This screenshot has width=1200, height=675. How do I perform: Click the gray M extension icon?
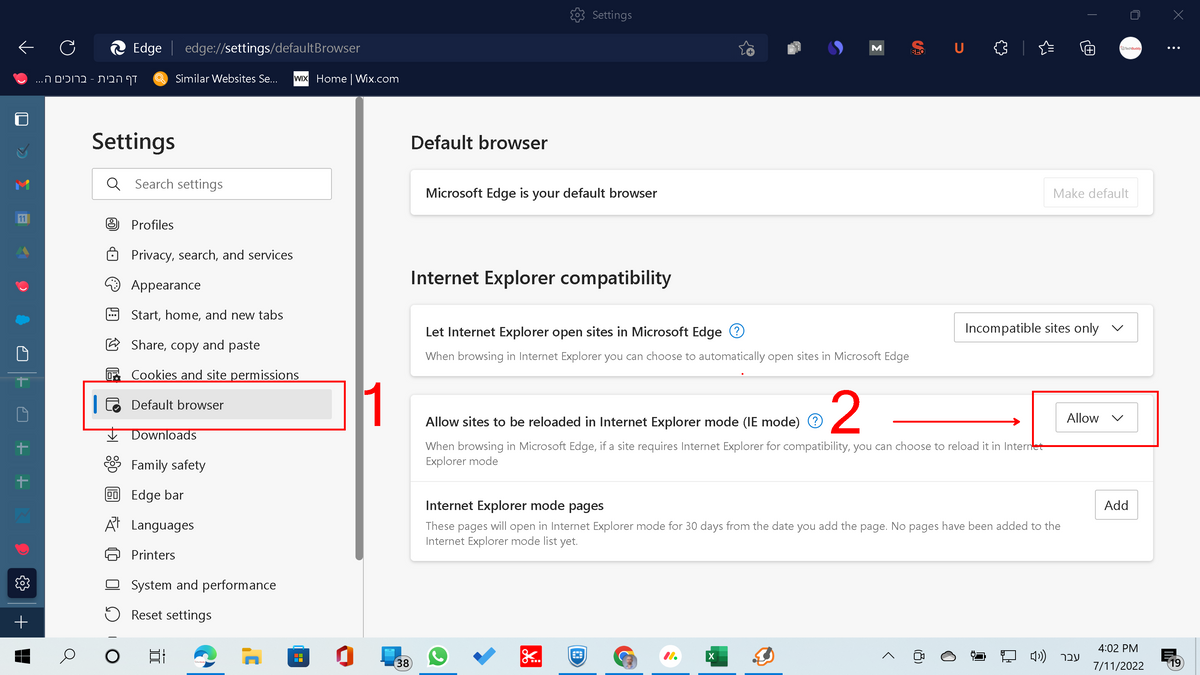[x=876, y=47]
